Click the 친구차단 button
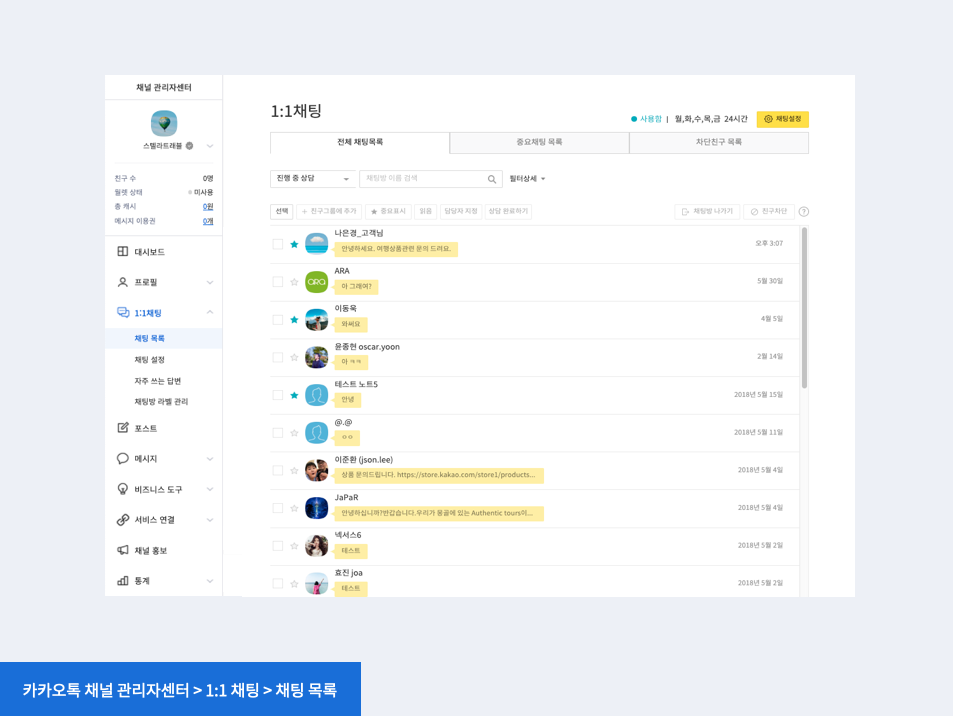Image resolution: width=953 pixels, height=716 pixels. pos(768,212)
